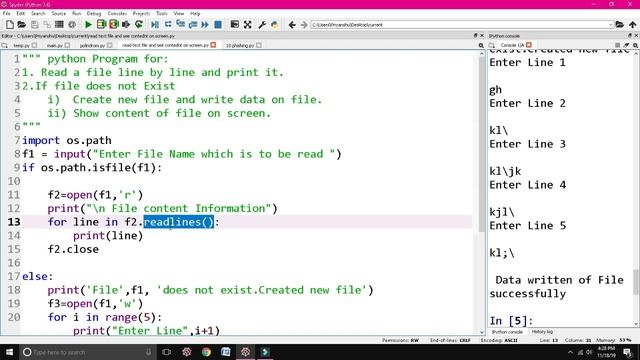
Task: Click the 'import os.path' code line
Action: click(x=67, y=140)
